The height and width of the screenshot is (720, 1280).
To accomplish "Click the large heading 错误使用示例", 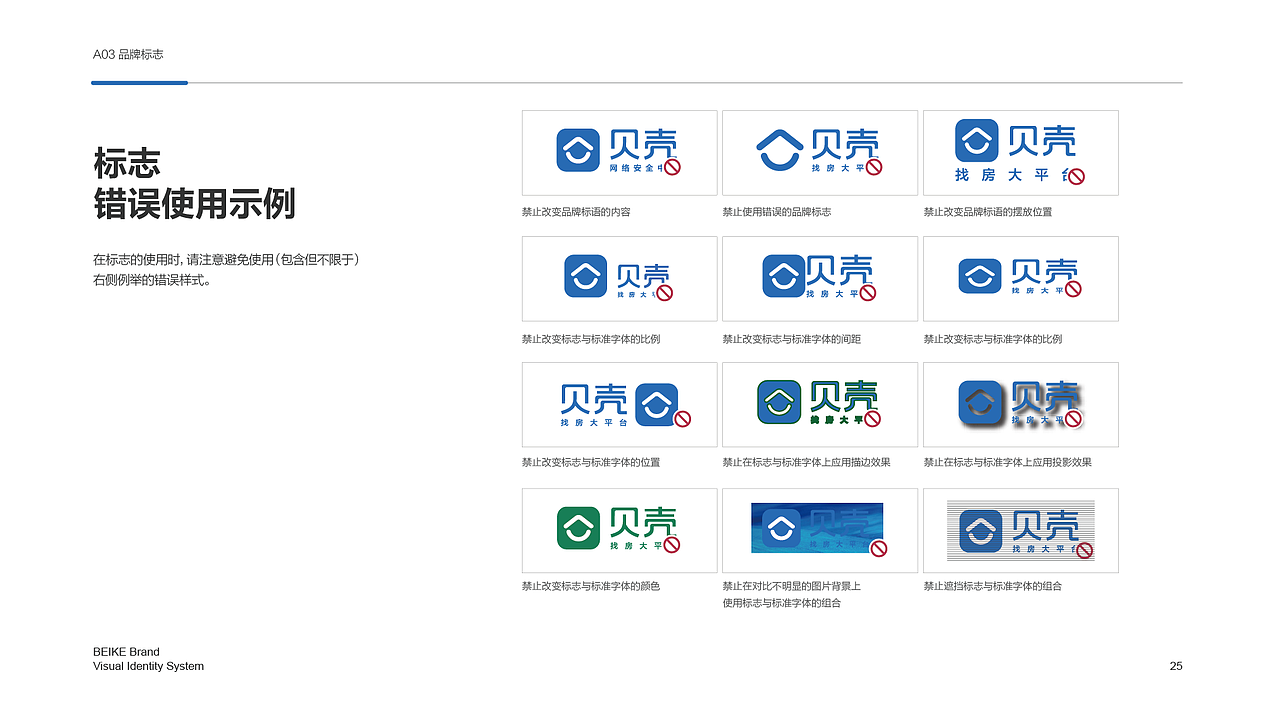I will coord(194,204).
